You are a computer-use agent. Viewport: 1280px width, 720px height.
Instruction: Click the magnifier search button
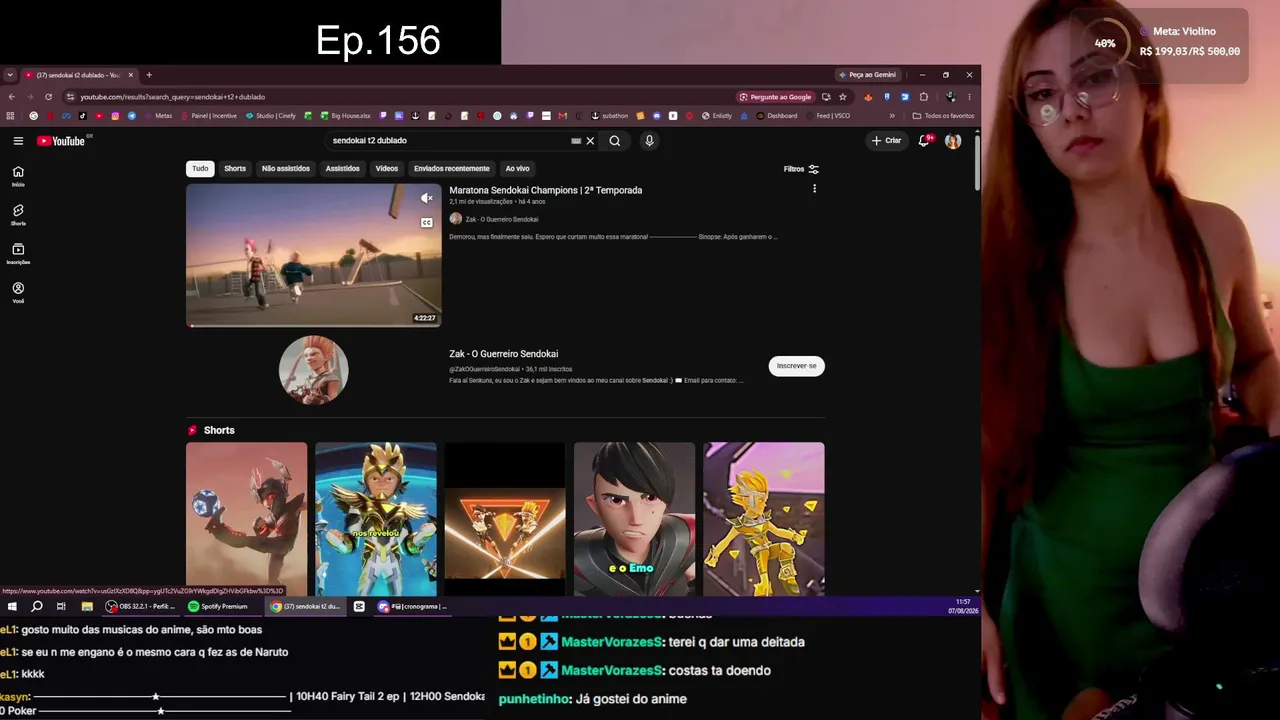tap(615, 141)
